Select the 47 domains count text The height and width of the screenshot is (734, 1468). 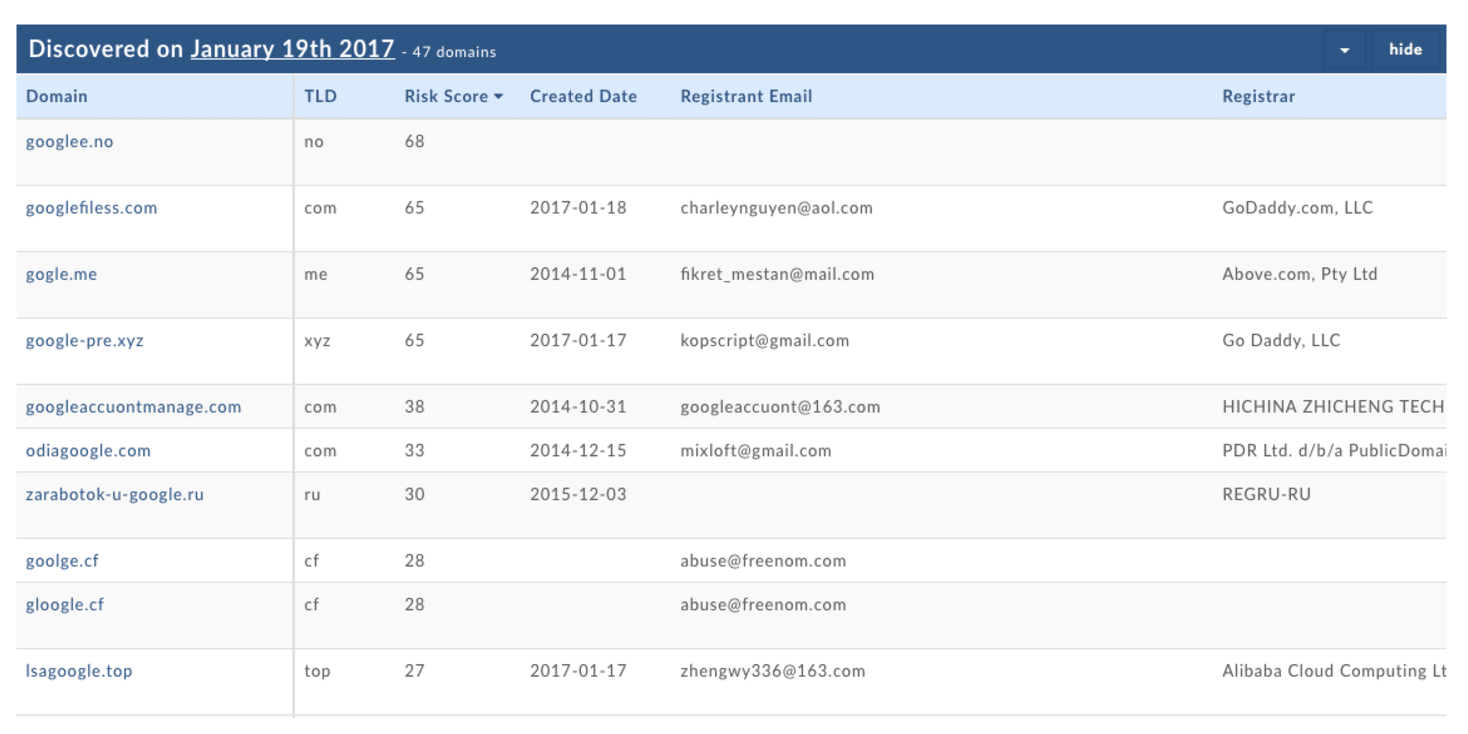point(454,52)
